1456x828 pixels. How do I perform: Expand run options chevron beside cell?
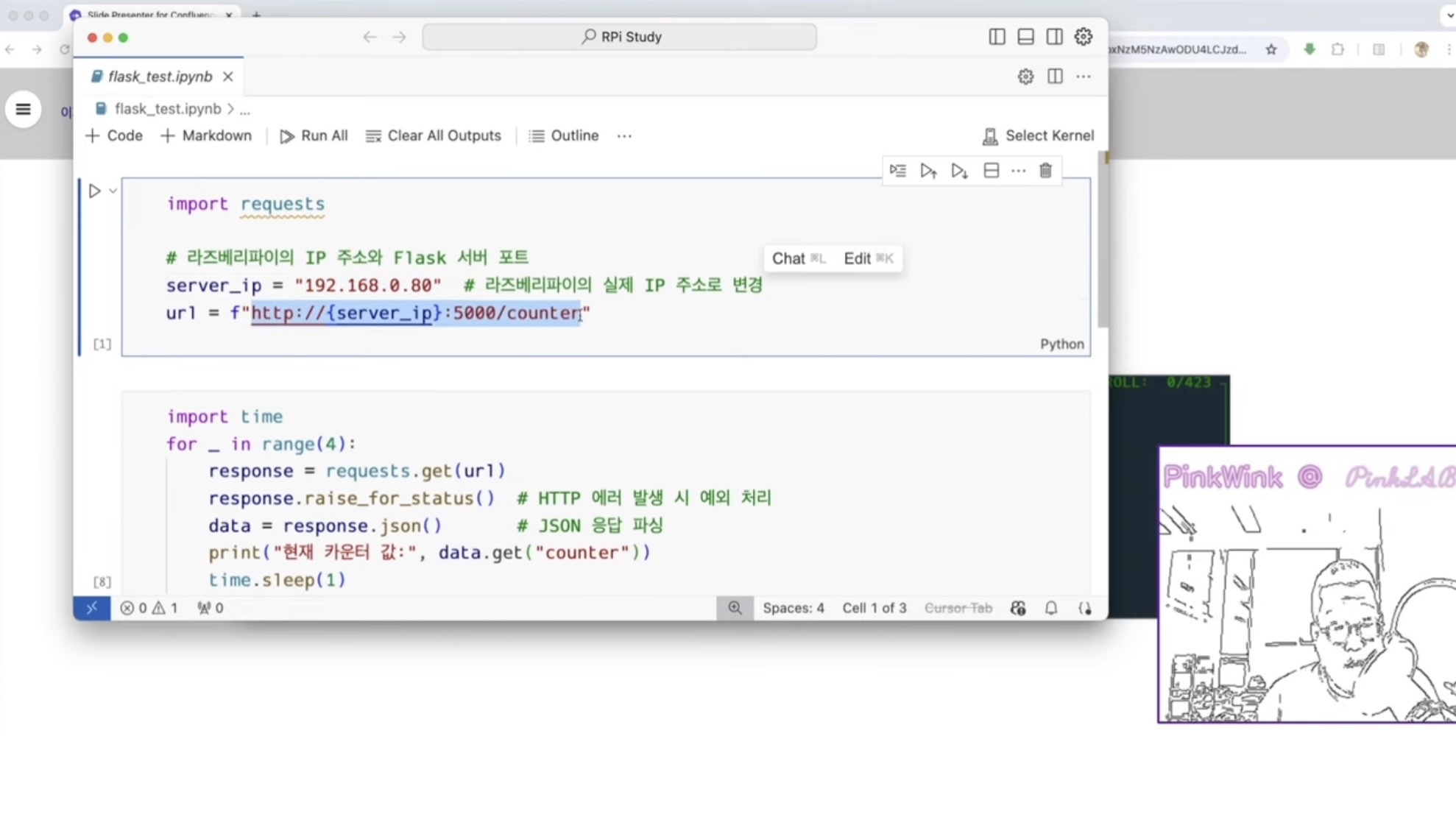113,191
